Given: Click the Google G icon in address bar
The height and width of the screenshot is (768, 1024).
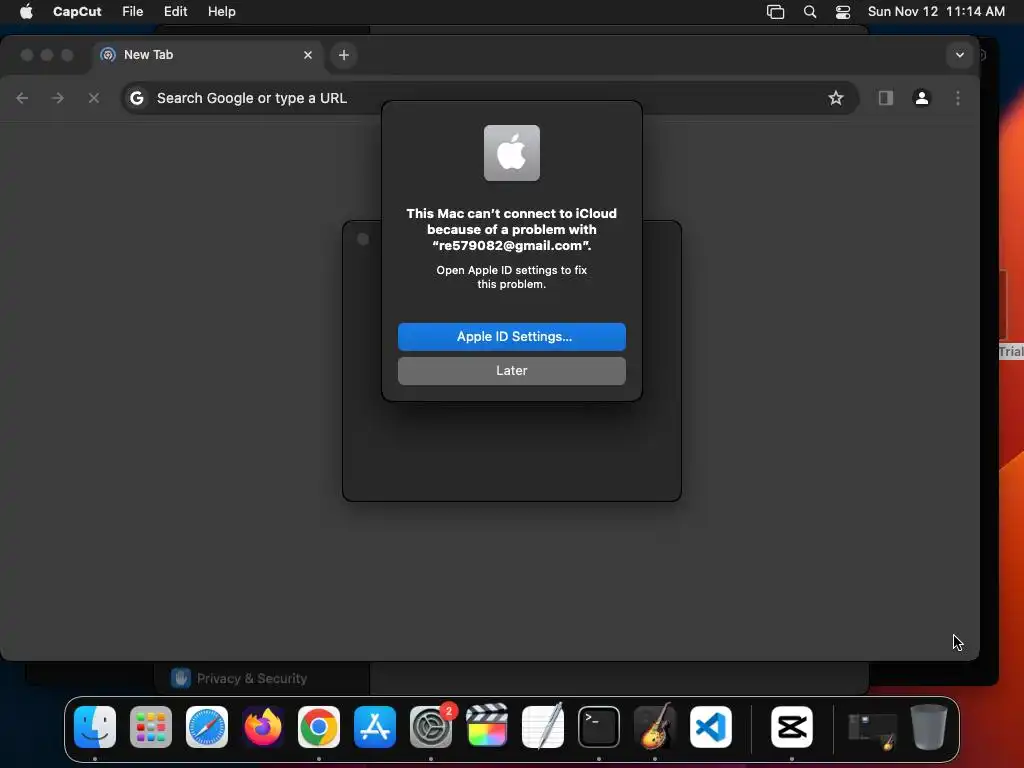Looking at the screenshot, I should 136,98.
